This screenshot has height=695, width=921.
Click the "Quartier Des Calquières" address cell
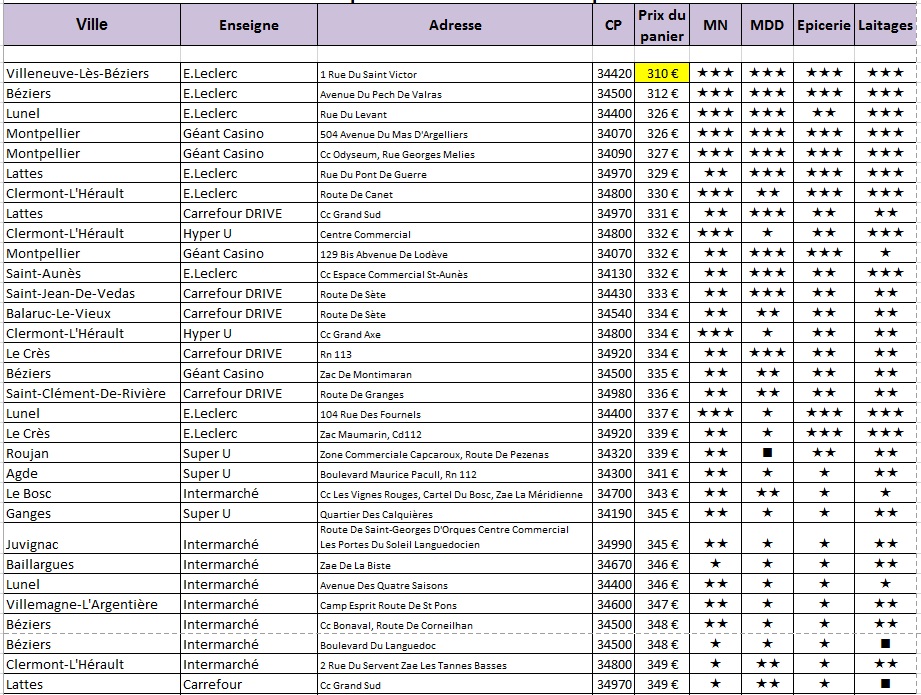tap(455, 513)
